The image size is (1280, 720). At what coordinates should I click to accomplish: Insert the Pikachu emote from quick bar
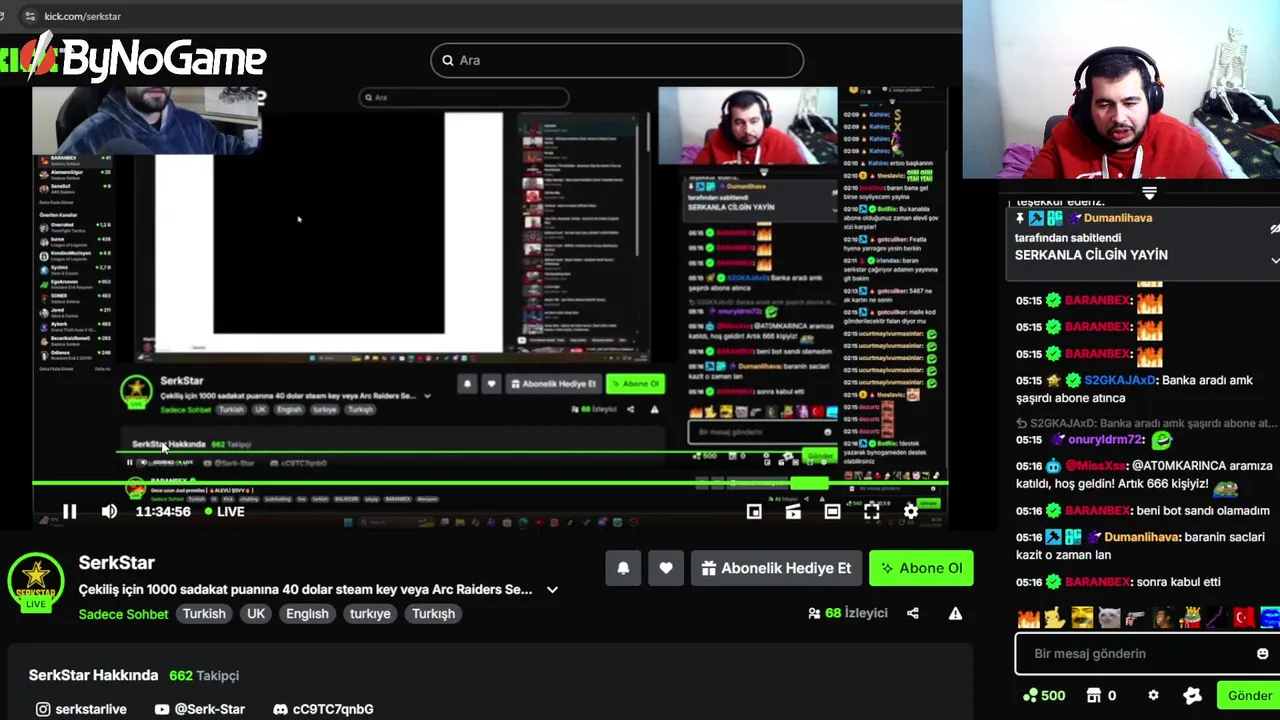(1055, 618)
